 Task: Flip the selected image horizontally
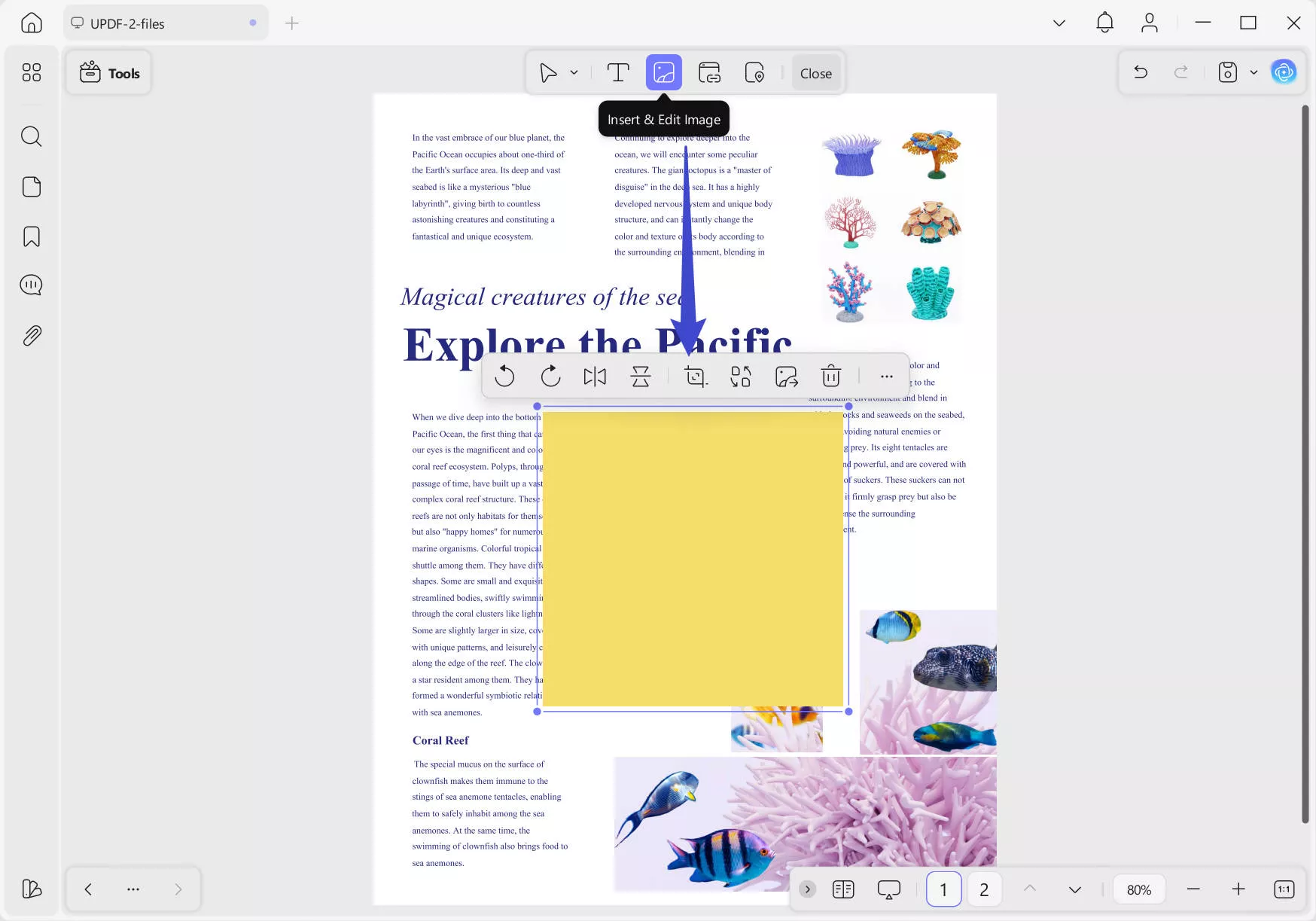pos(596,376)
